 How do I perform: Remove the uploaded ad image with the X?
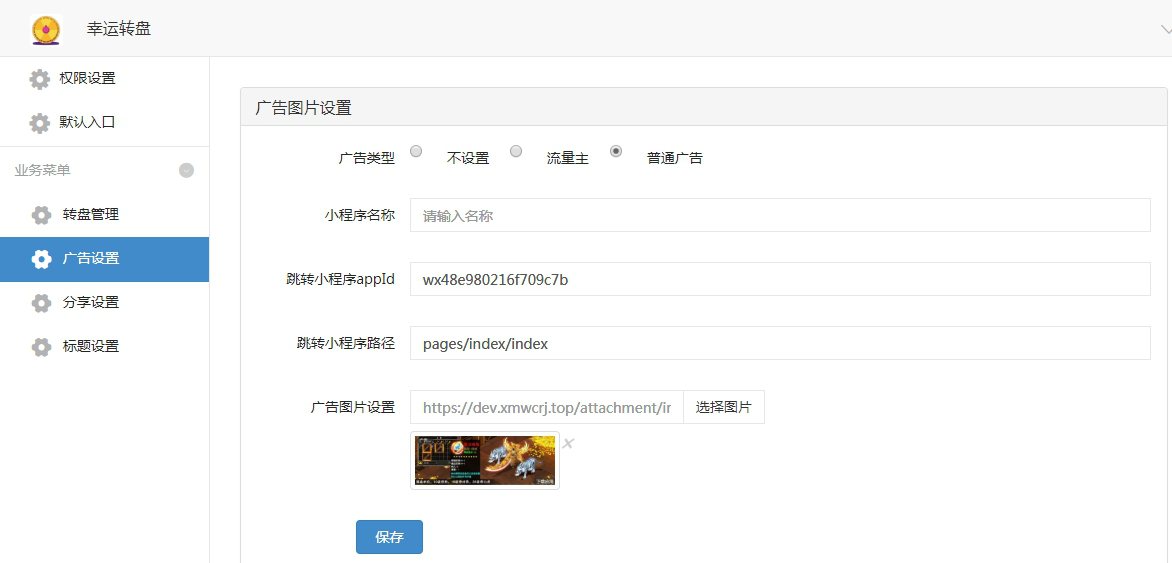point(568,443)
